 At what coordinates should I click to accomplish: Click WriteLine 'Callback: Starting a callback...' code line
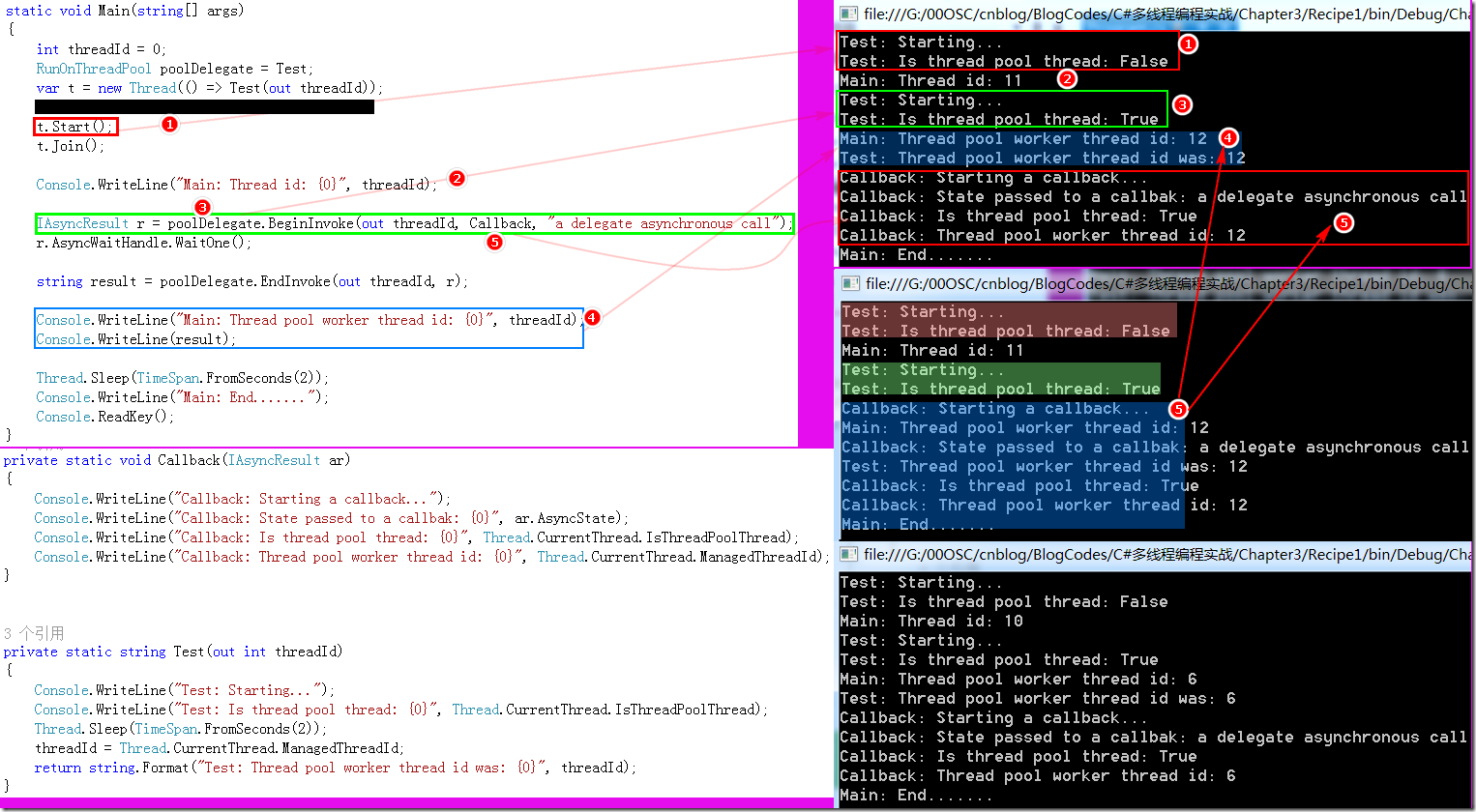click(x=243, y=499)
